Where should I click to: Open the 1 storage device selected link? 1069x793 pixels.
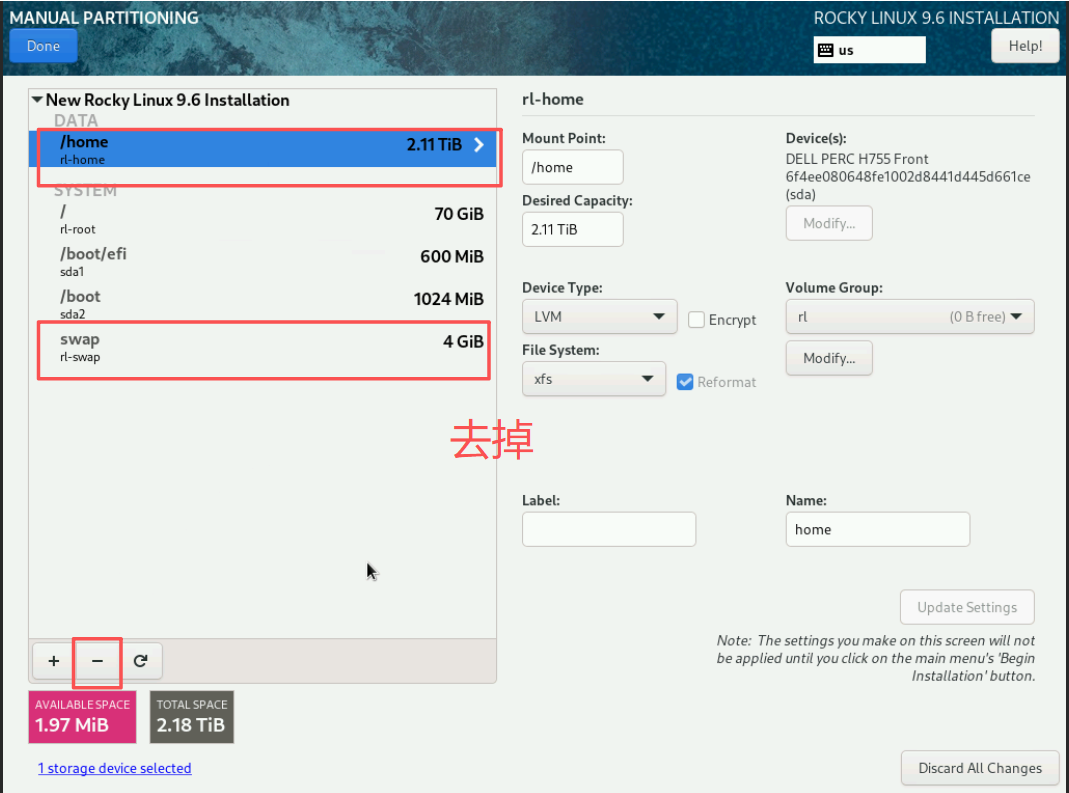click(114, 768)
